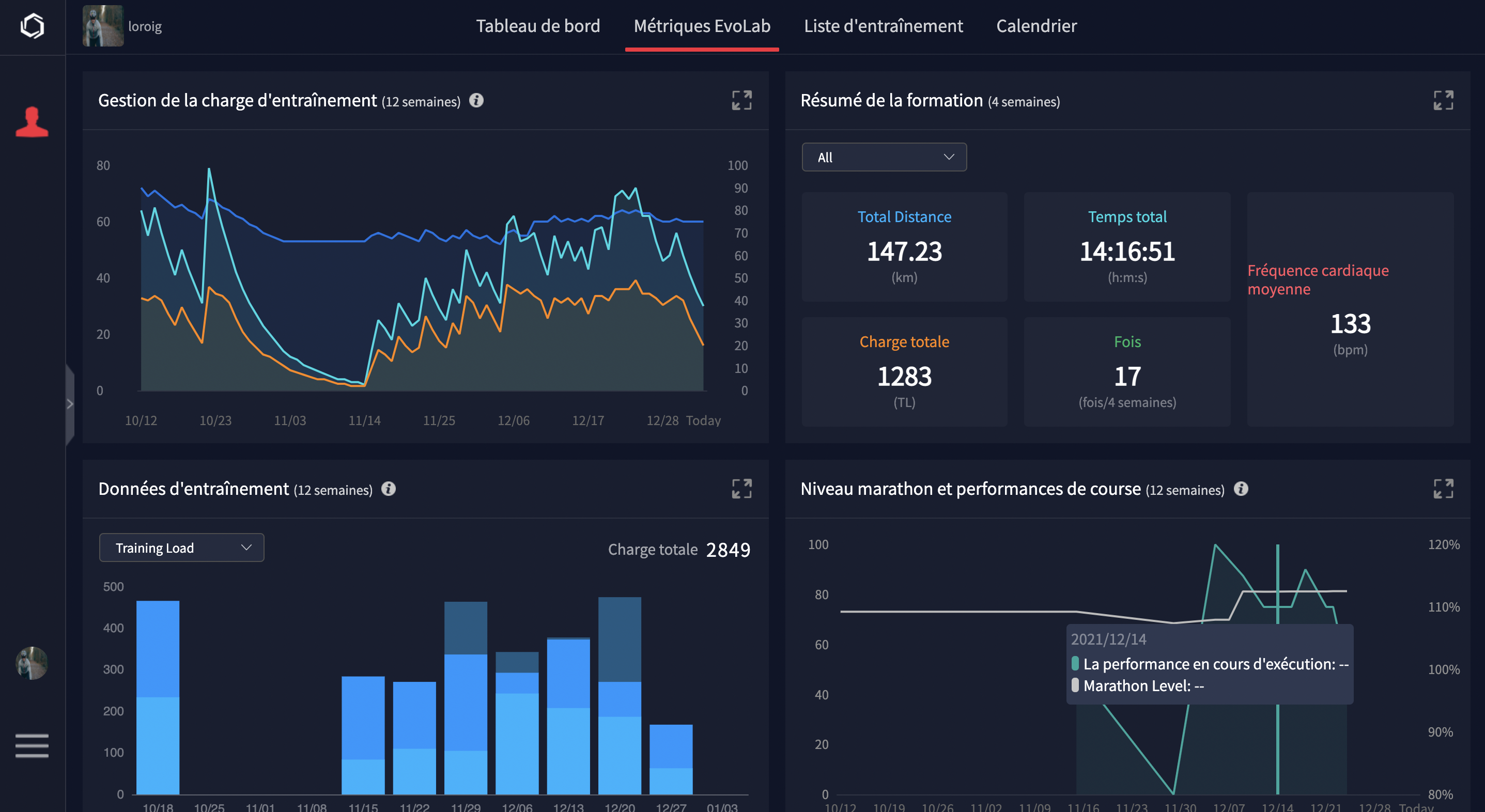This screenshot has width=1485, height=812.
Task: Click the 12/06 week bar
Action: click(517, 723)
